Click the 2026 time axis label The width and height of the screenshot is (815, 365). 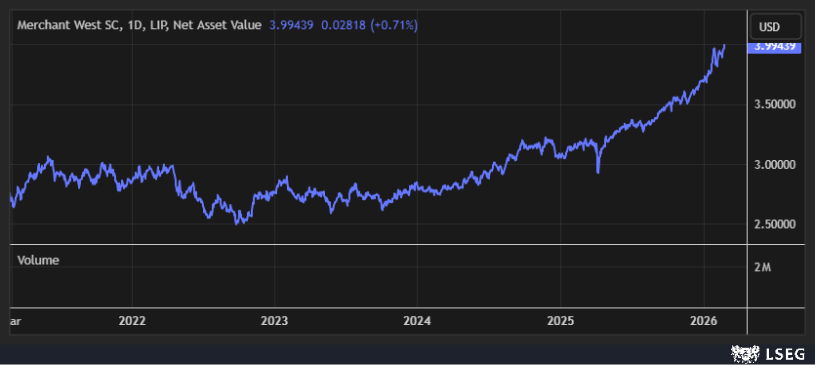point(703,321)
